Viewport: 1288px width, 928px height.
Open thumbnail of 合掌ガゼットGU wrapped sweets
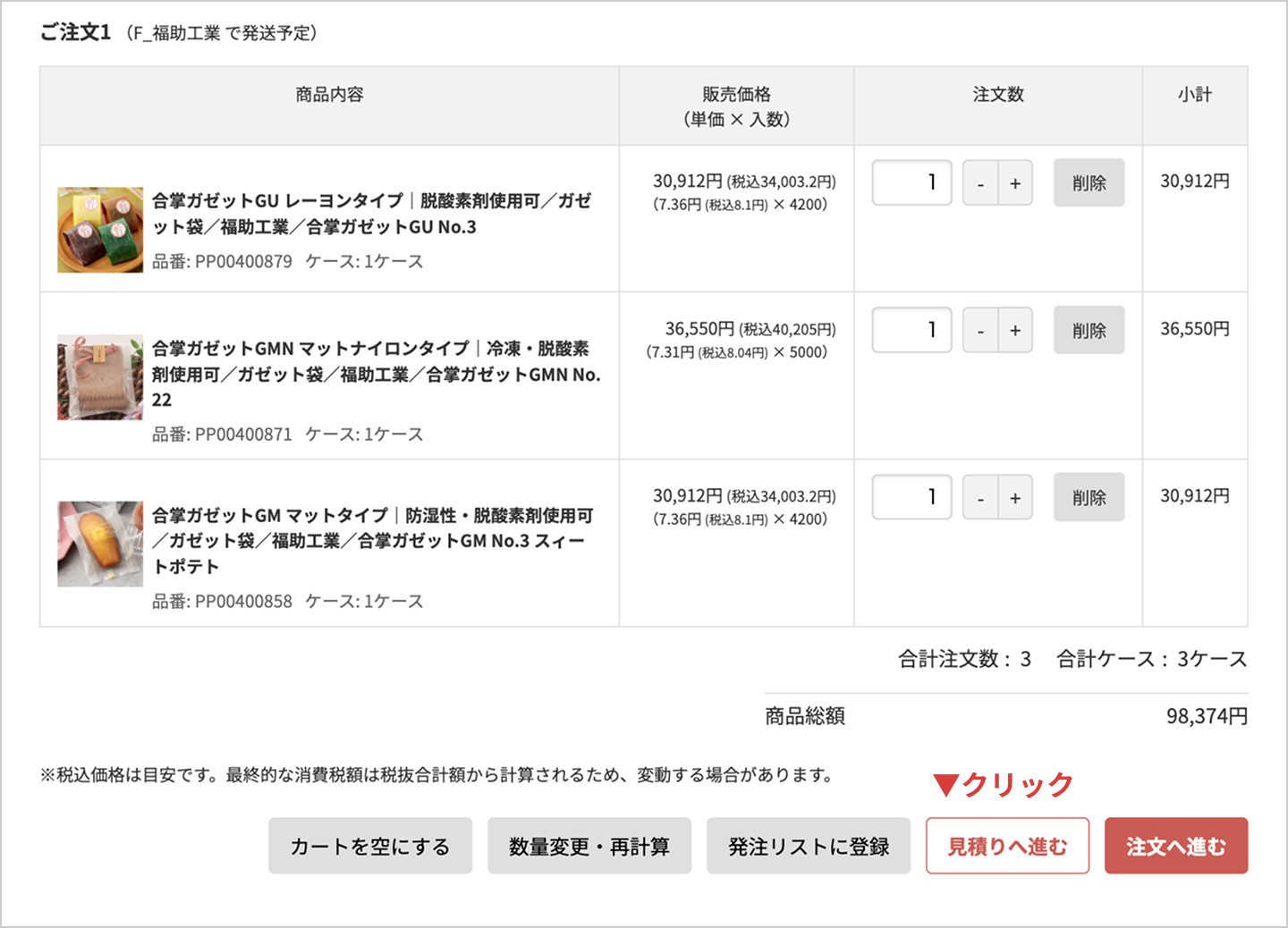[x=100, y=230]
